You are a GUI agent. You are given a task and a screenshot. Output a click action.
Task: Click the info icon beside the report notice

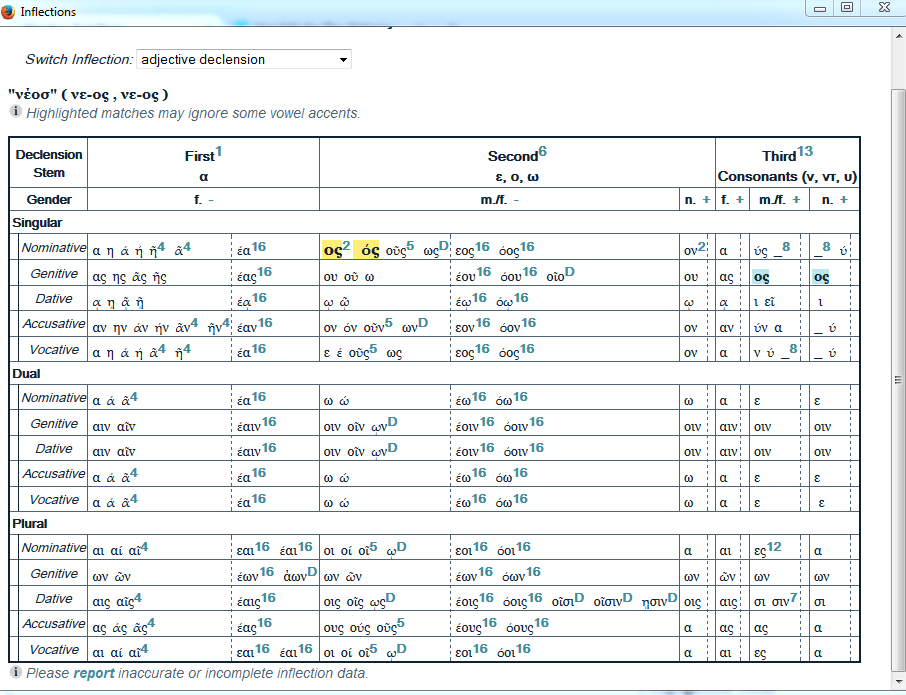pos(16,673)
